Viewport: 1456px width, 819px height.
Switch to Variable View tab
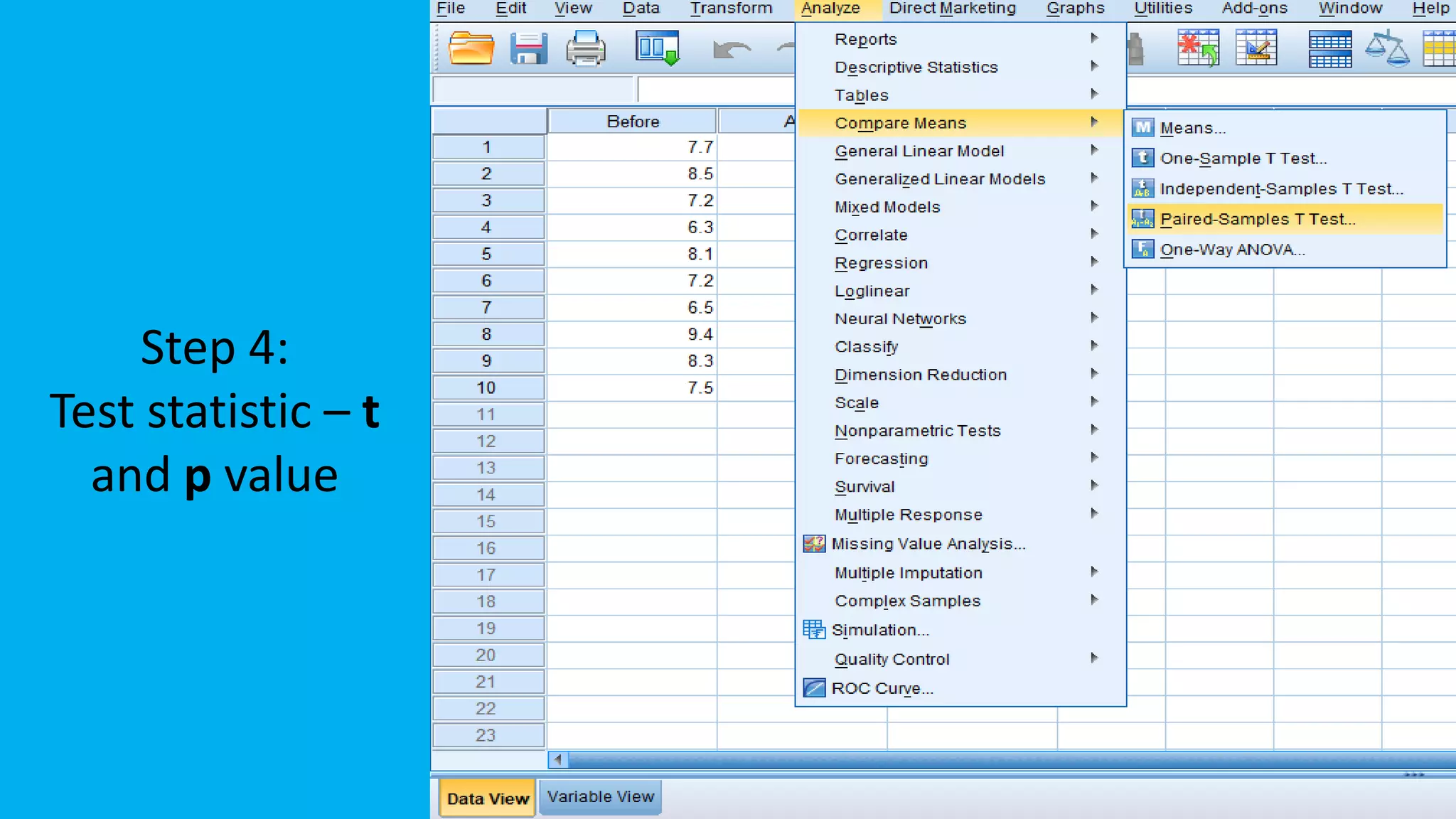(x=600, y=797)
